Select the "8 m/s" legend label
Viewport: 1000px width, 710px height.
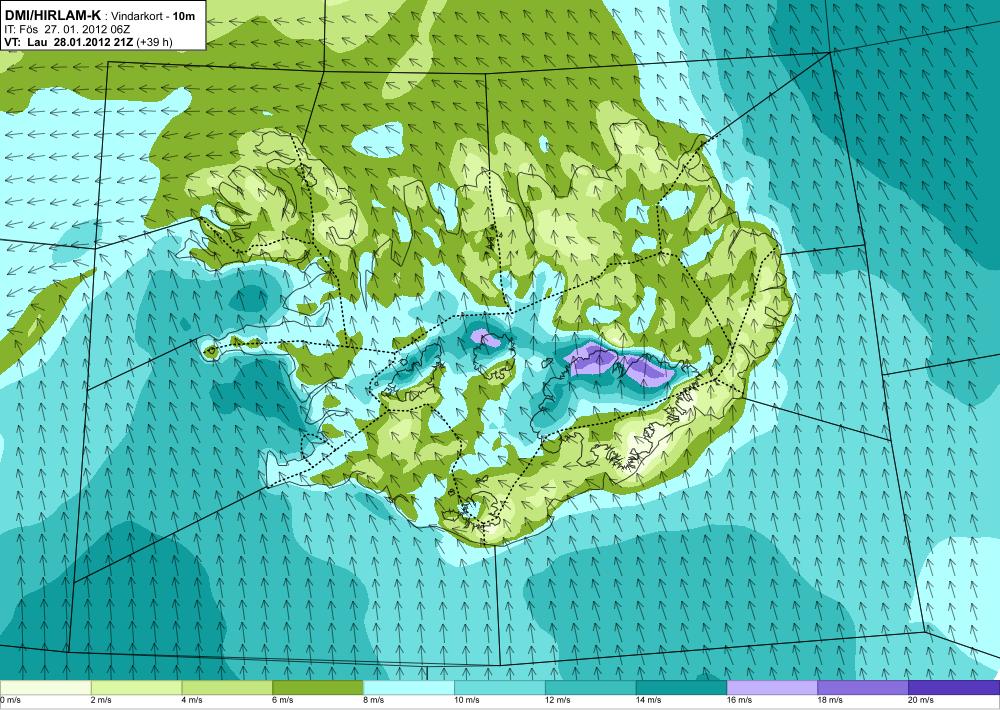[x=374, y=700]
